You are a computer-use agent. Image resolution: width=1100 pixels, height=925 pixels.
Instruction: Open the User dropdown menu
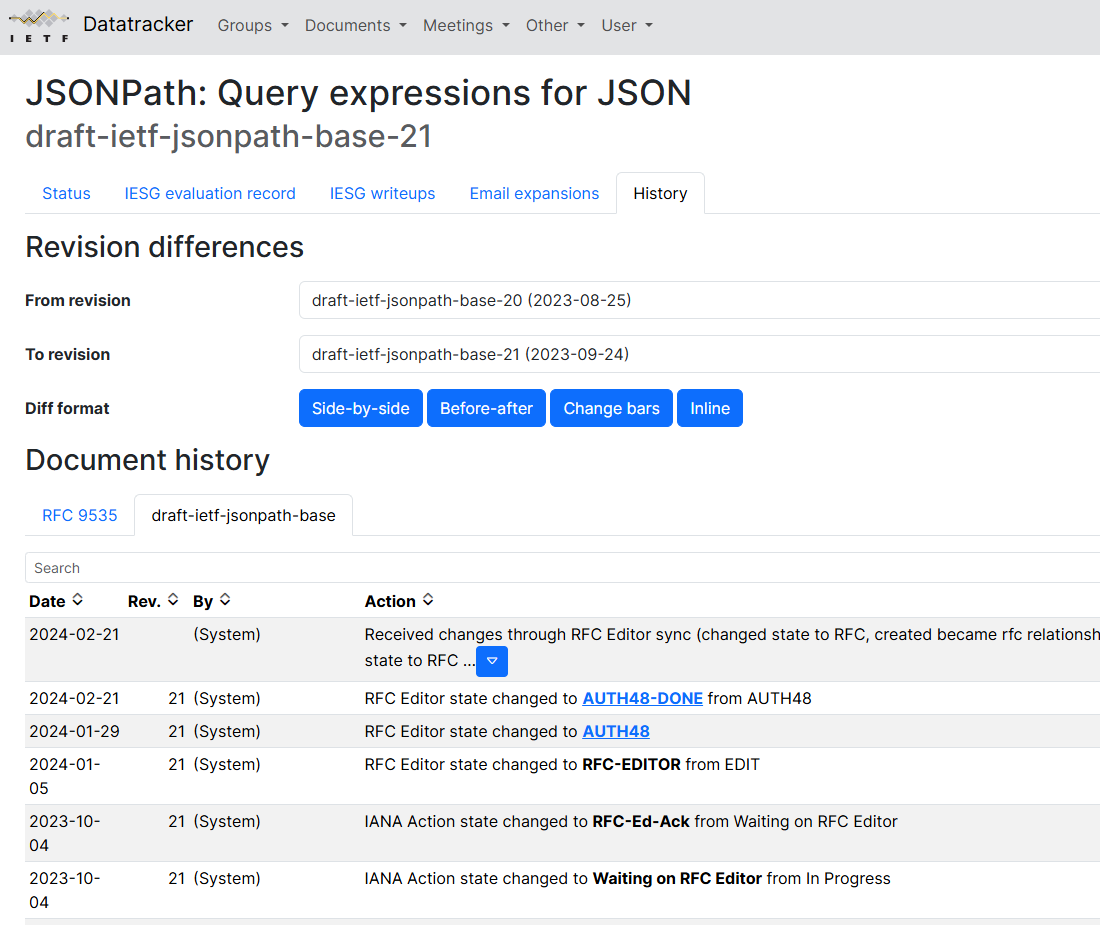(627, 25)
